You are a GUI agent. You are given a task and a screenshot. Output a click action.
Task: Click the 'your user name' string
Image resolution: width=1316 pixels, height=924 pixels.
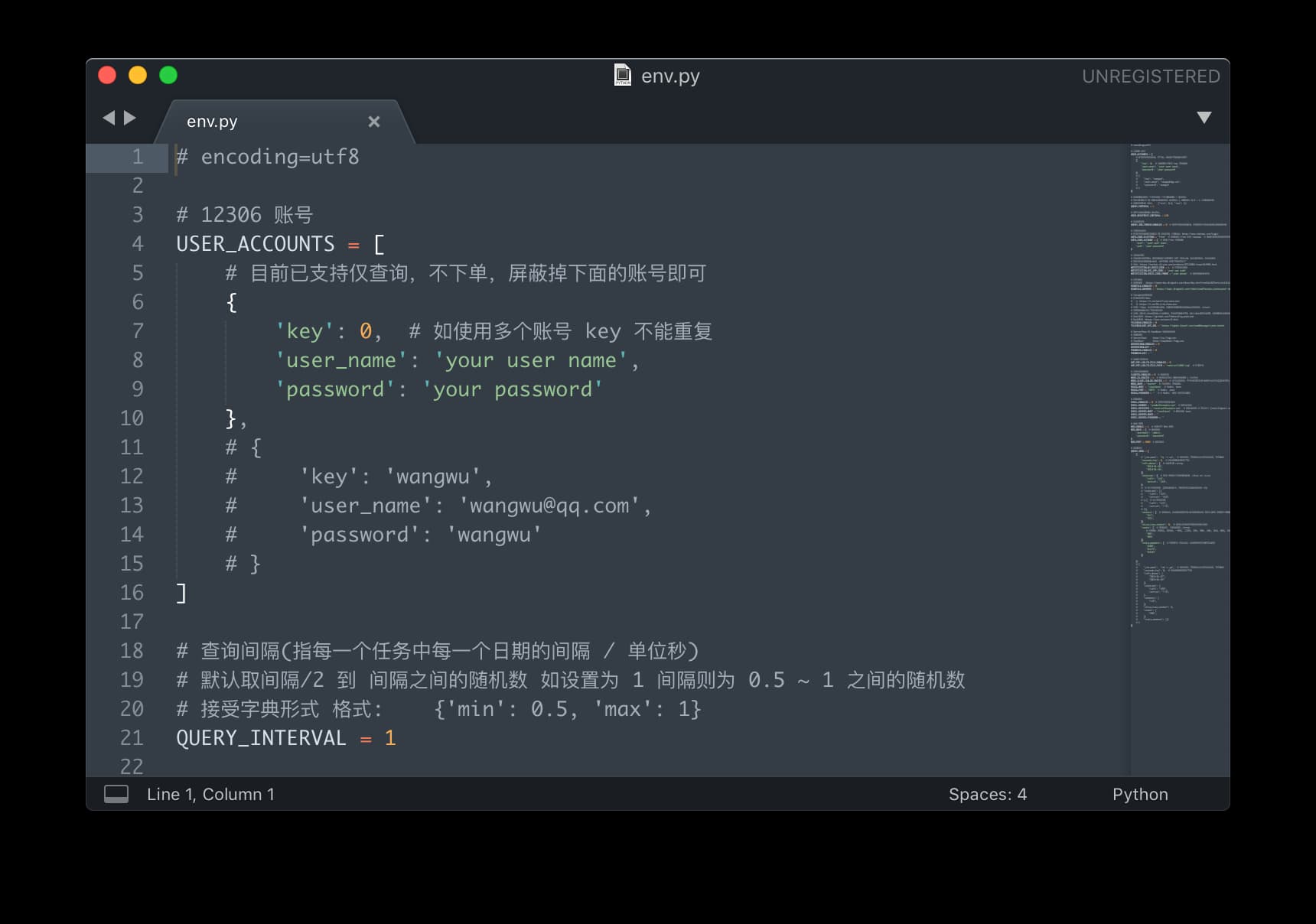pyautogui.click(x=531, y=360)
